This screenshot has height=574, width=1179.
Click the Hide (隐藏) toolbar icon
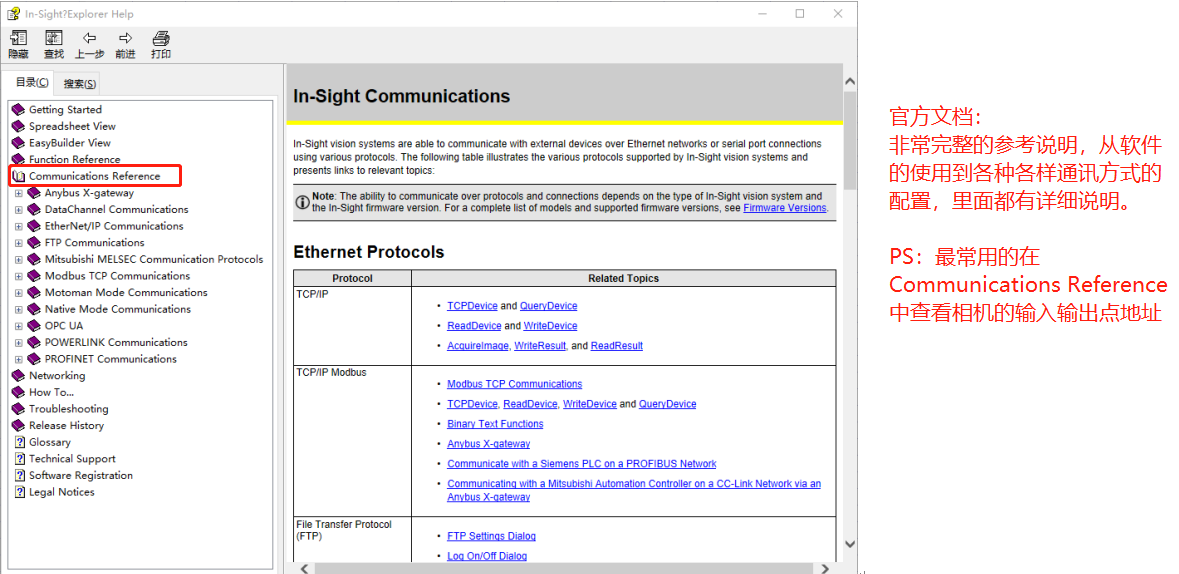(x=19, y=38)
